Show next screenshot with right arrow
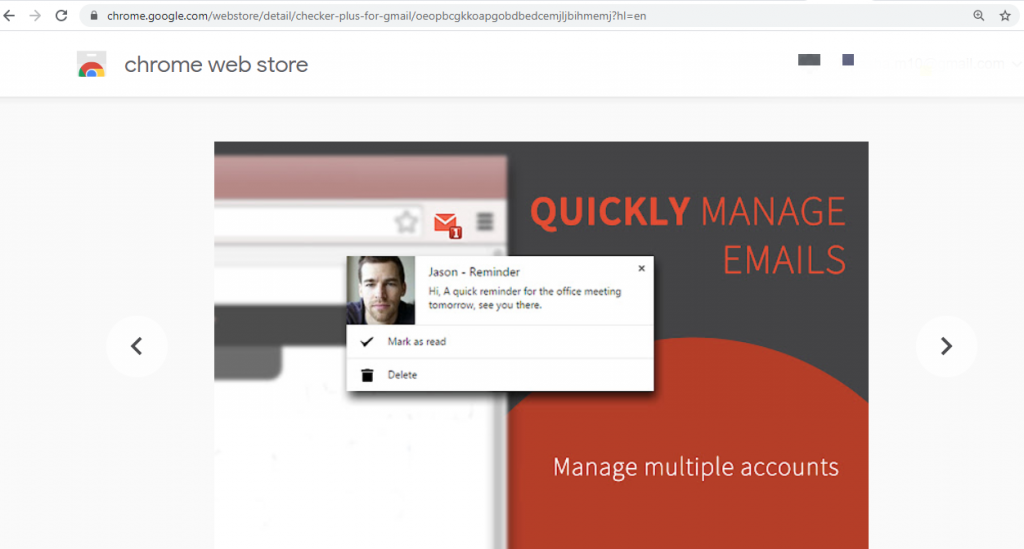The height and width of the screenshot is (549, 1024). [946, 346]
